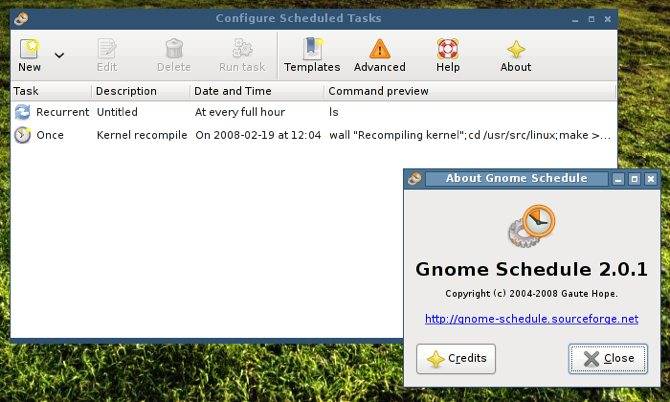Open About dialog window menu icon
The height and width of the screenshot is (402, 670).
coord(414,178)
